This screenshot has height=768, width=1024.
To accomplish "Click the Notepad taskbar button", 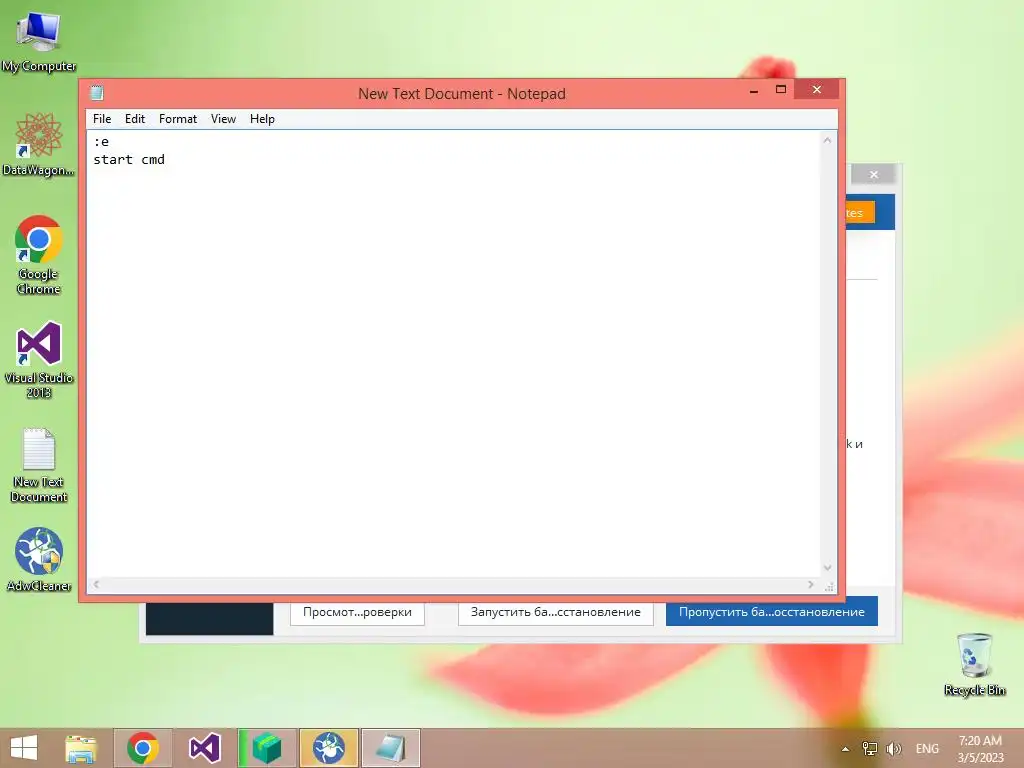I will 391,748.
